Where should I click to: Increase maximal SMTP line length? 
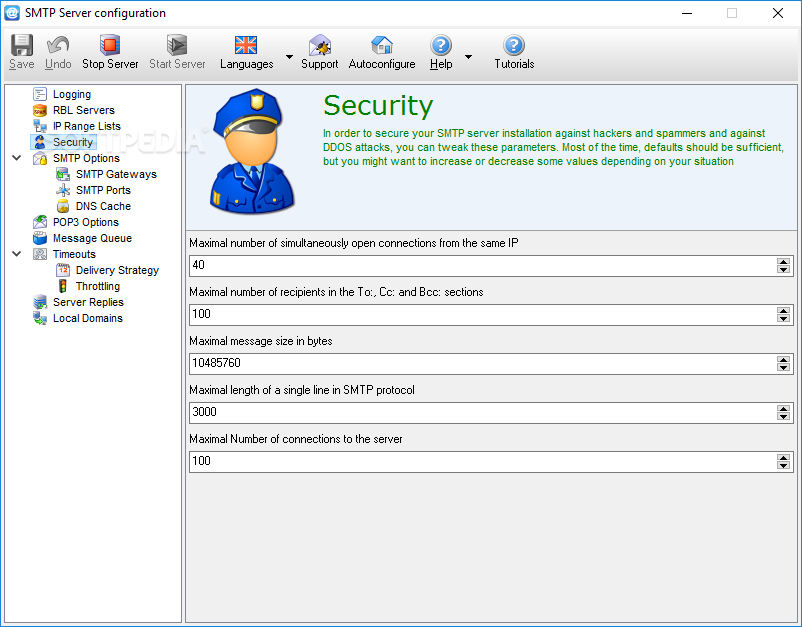point(783,409)
